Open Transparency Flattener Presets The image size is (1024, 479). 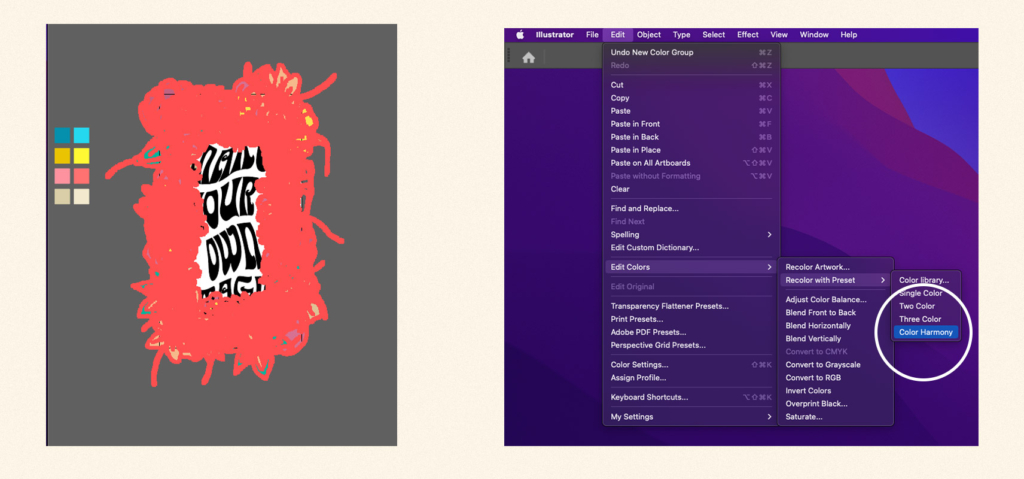point(692,306)
